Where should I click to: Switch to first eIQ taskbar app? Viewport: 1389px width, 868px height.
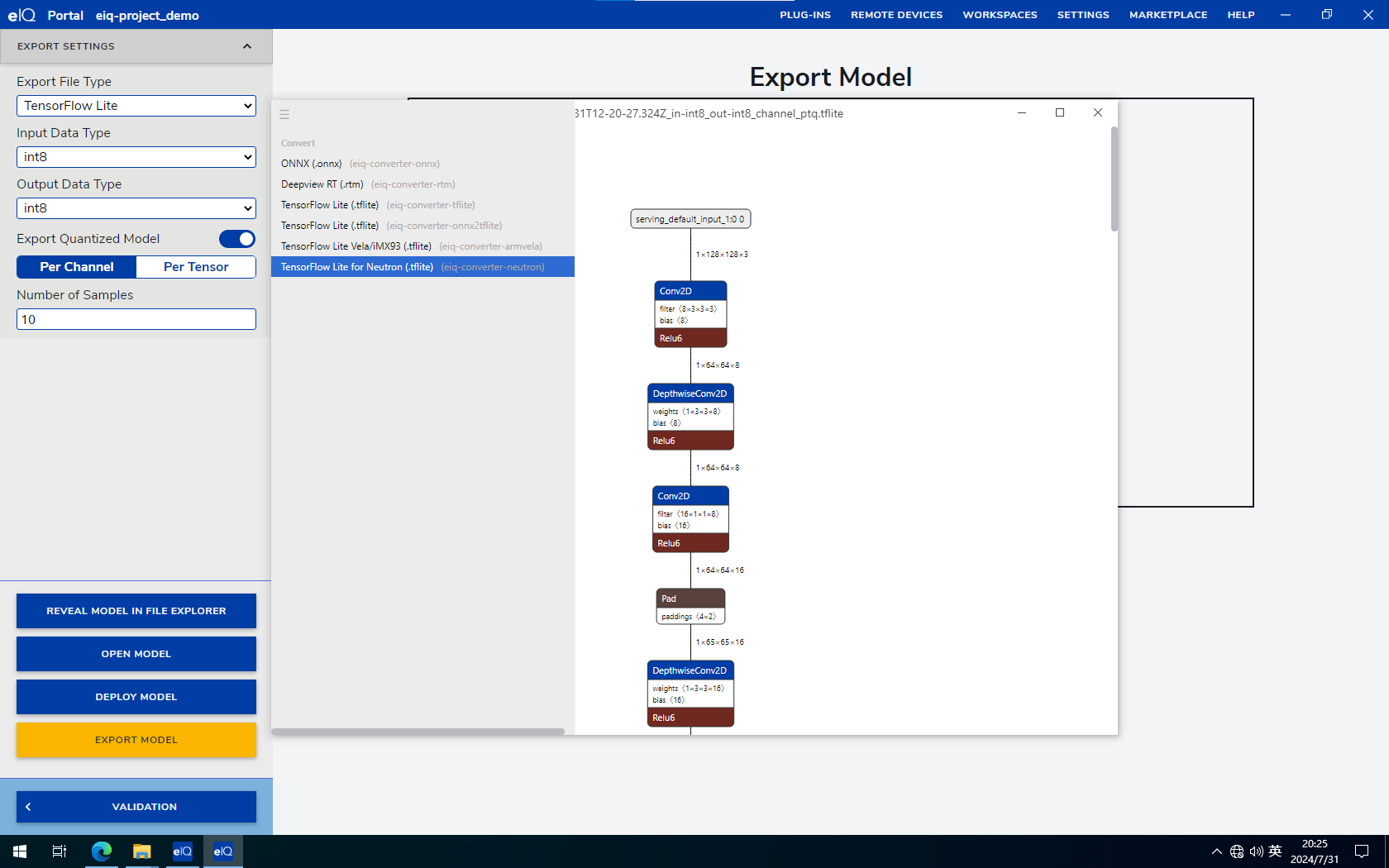click(182, 851)
